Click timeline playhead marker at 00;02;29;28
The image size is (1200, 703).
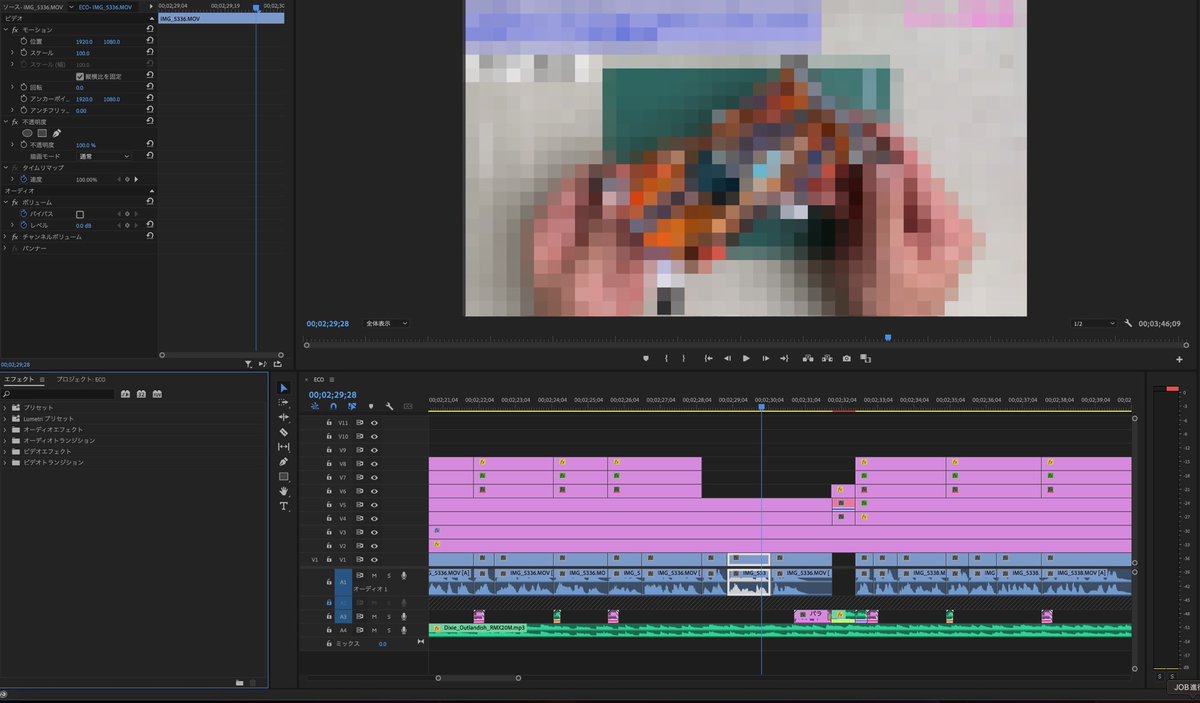761,406
